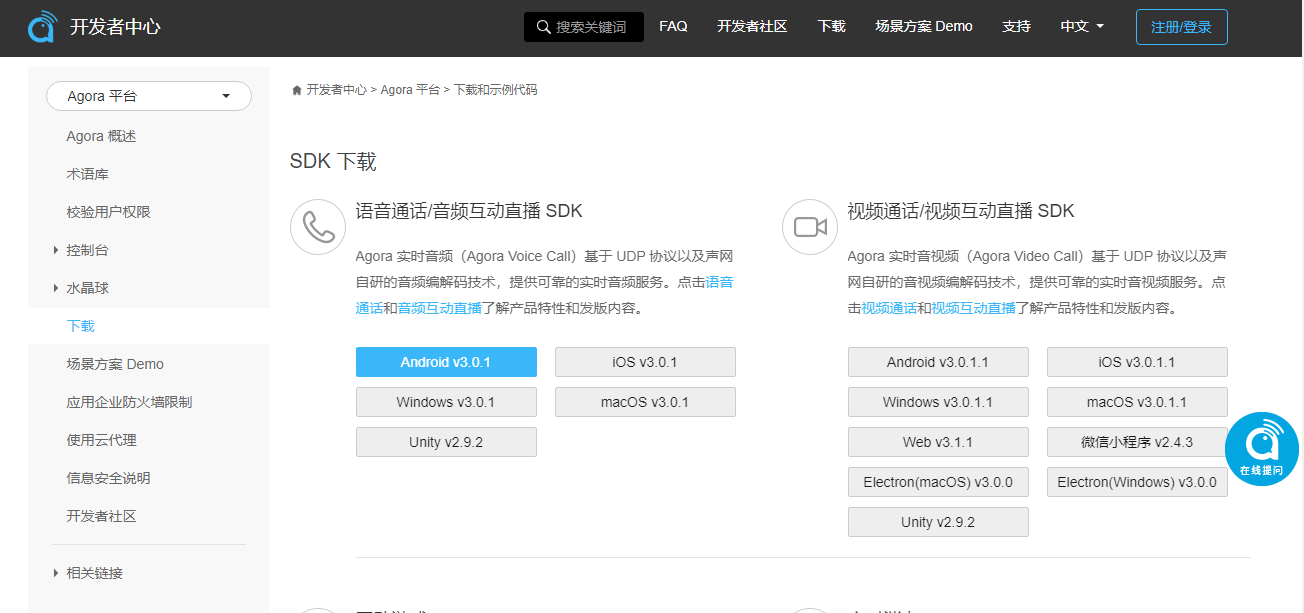Image resolution: width=1304 pixels, height=613 pixels.
Task: Download Electron(macOS) v3.0.0 SDK
Action: (x=938, y=482)
